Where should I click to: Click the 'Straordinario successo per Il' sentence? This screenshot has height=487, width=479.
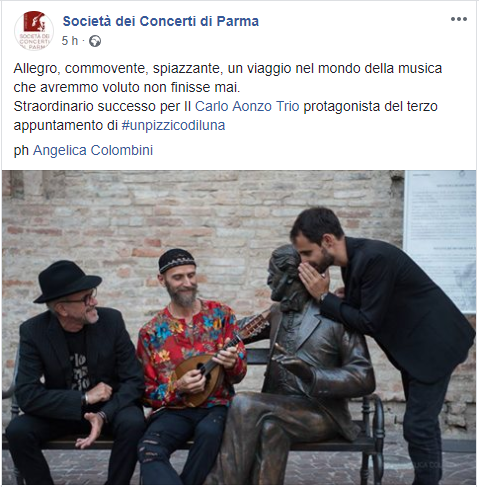(102, 106)
